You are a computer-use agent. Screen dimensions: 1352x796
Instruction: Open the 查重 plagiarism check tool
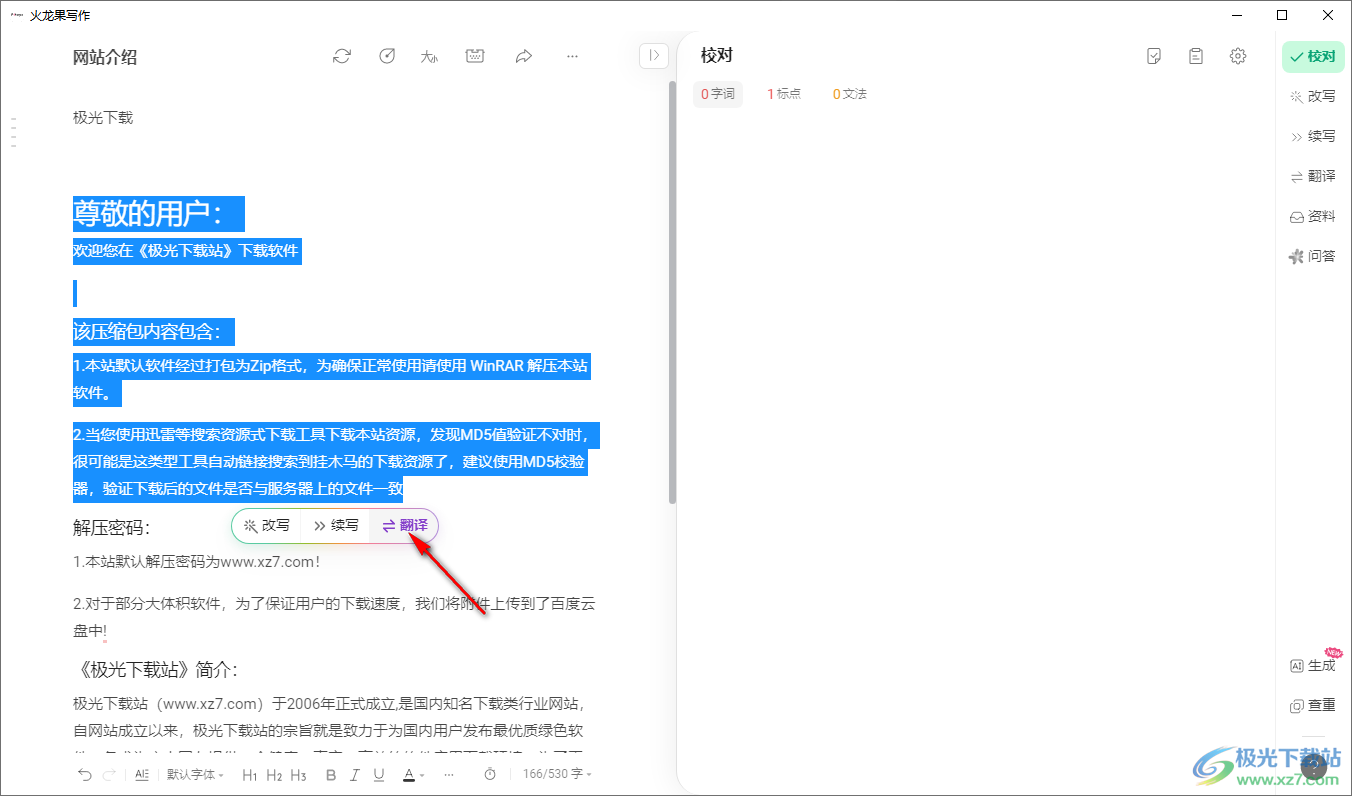1313,705
